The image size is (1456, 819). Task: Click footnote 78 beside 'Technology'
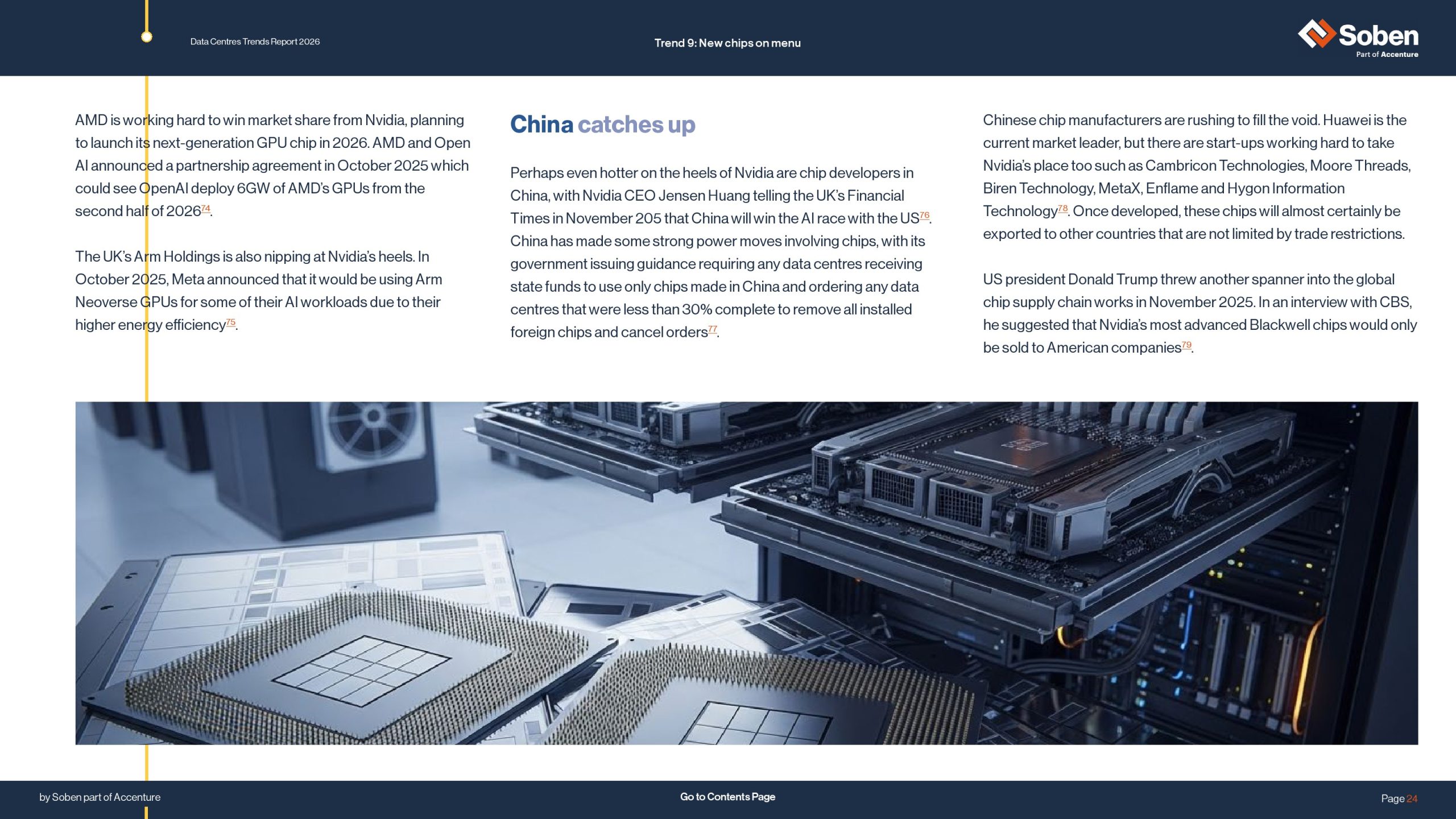1062,209
